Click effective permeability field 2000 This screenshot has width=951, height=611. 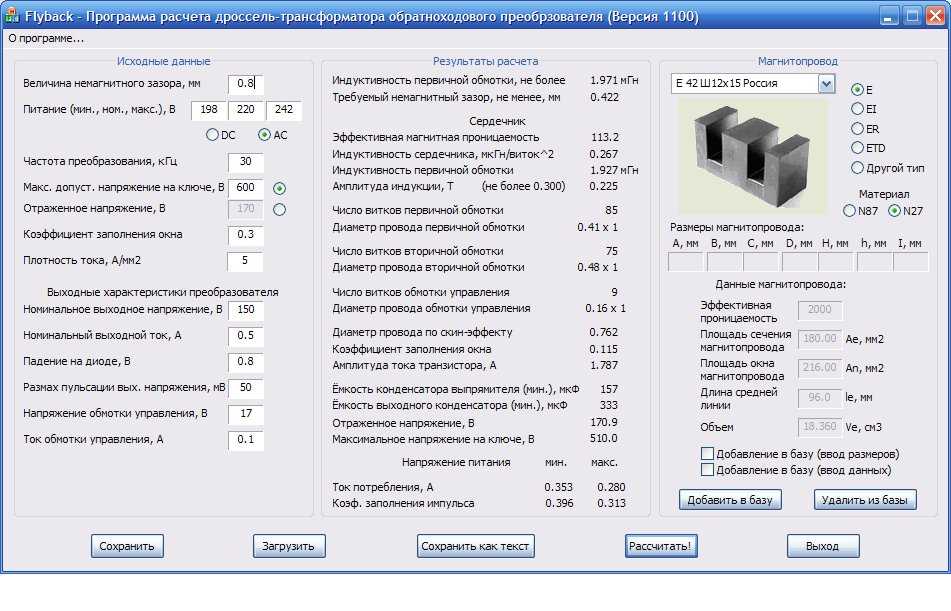(819, 310)
